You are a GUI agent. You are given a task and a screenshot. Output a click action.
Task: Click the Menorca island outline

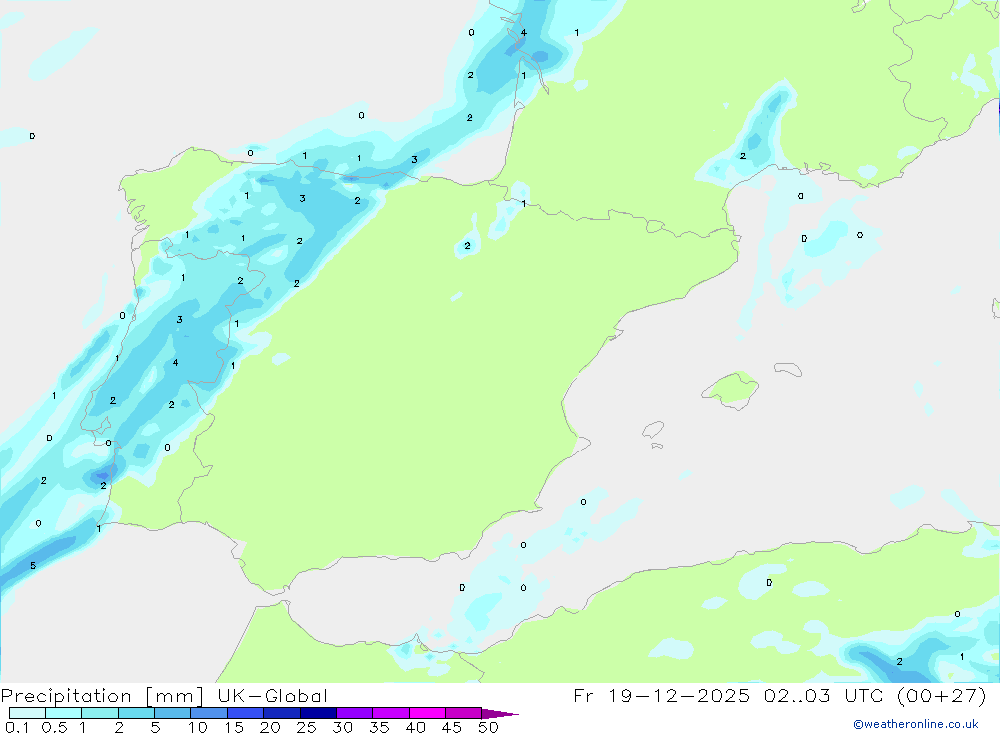point(788,369)
